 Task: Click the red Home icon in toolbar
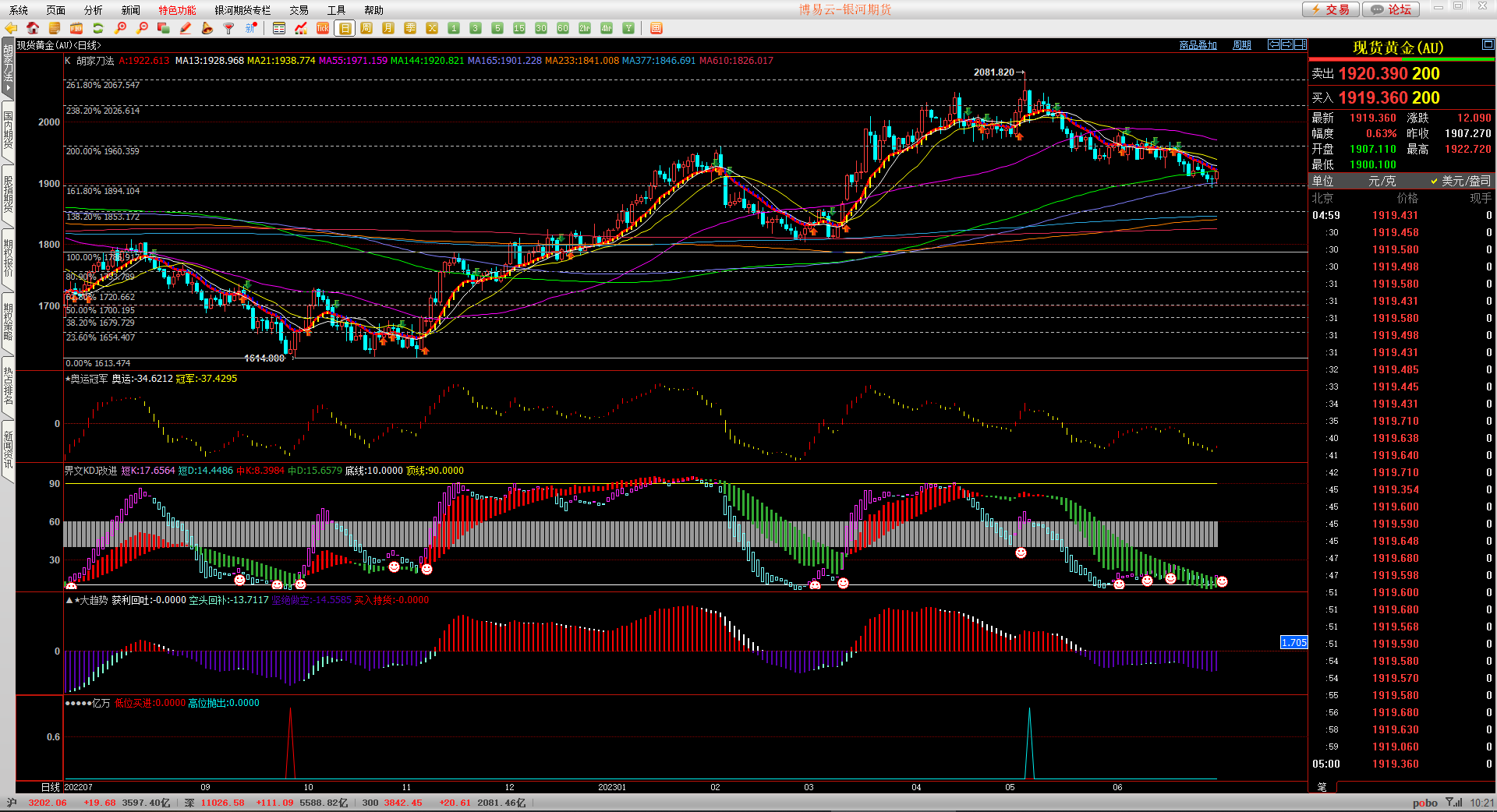pos(33,28)
